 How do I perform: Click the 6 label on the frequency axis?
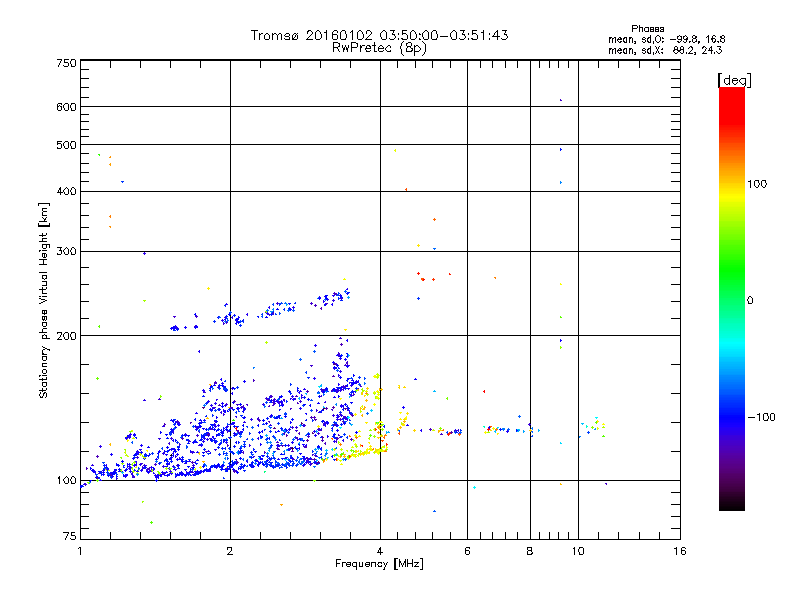click(x=467, y=551)
